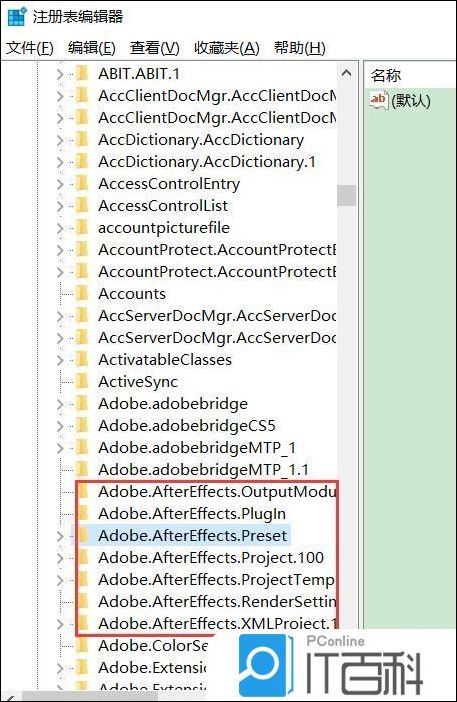Select the ABIT.ABIT.1 folder icon

pyautogui.click(x=82, y=73)
